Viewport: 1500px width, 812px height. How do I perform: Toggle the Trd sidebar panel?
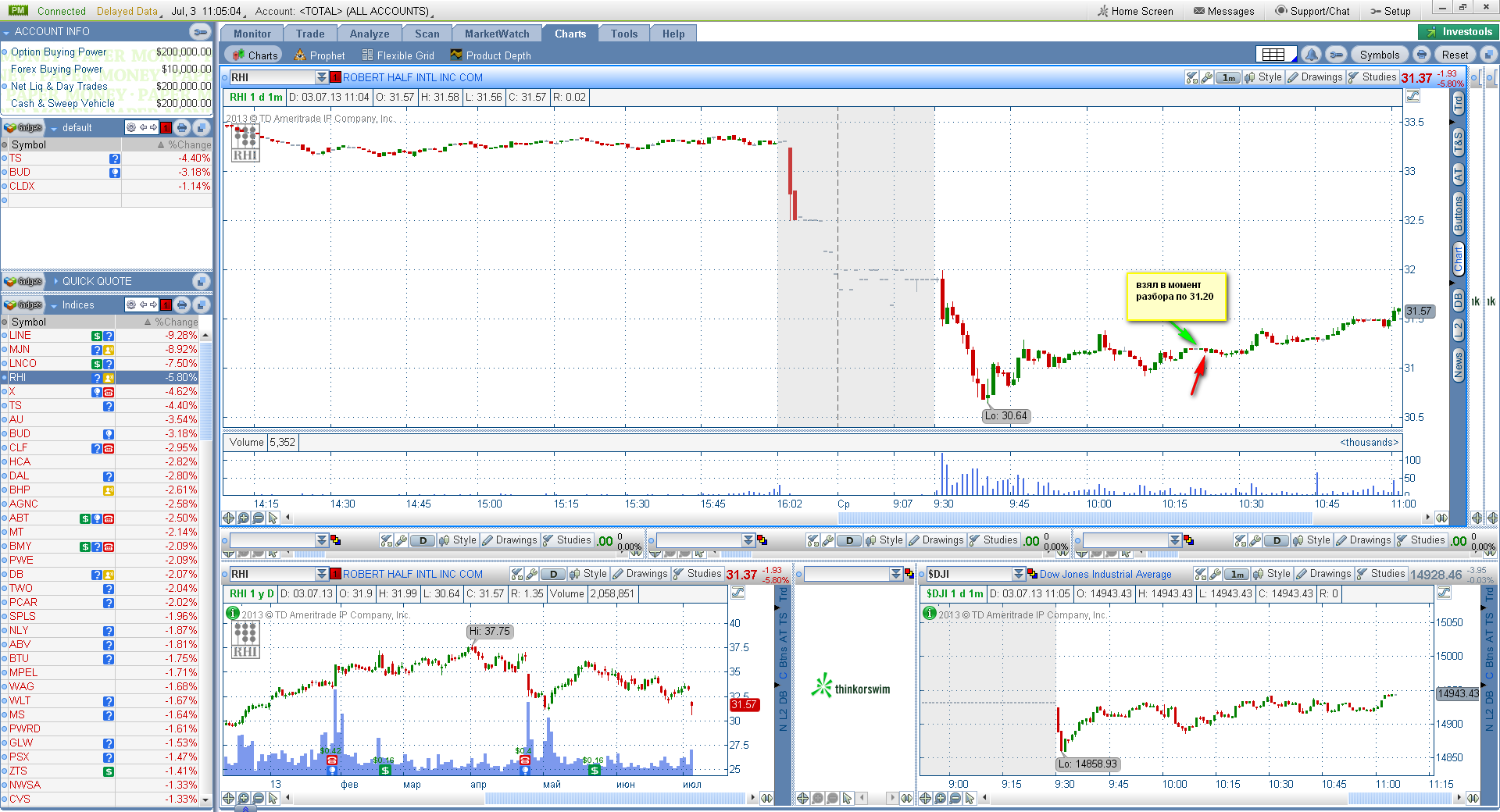click(1458, 102)
